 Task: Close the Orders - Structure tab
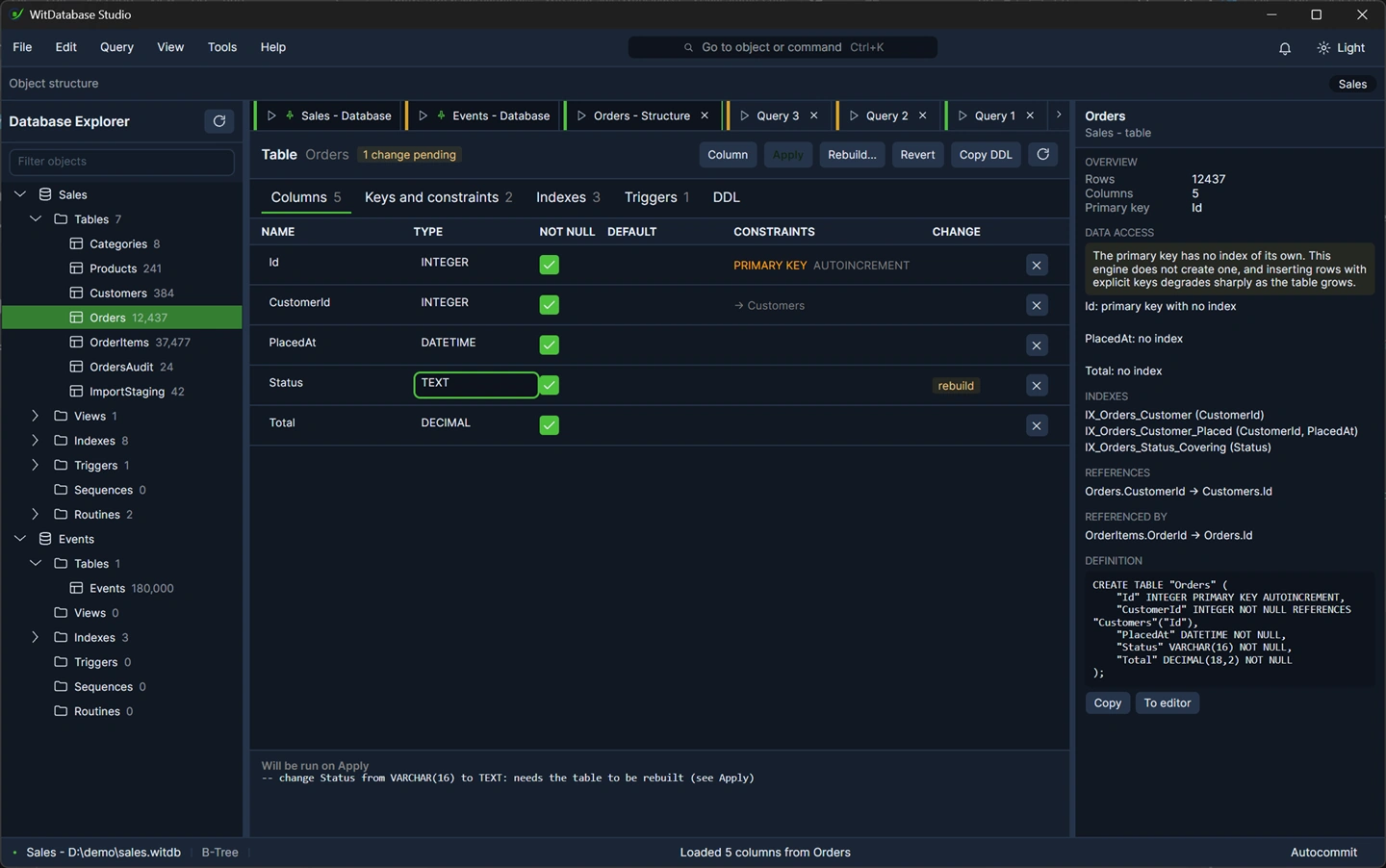coord(705,115)
